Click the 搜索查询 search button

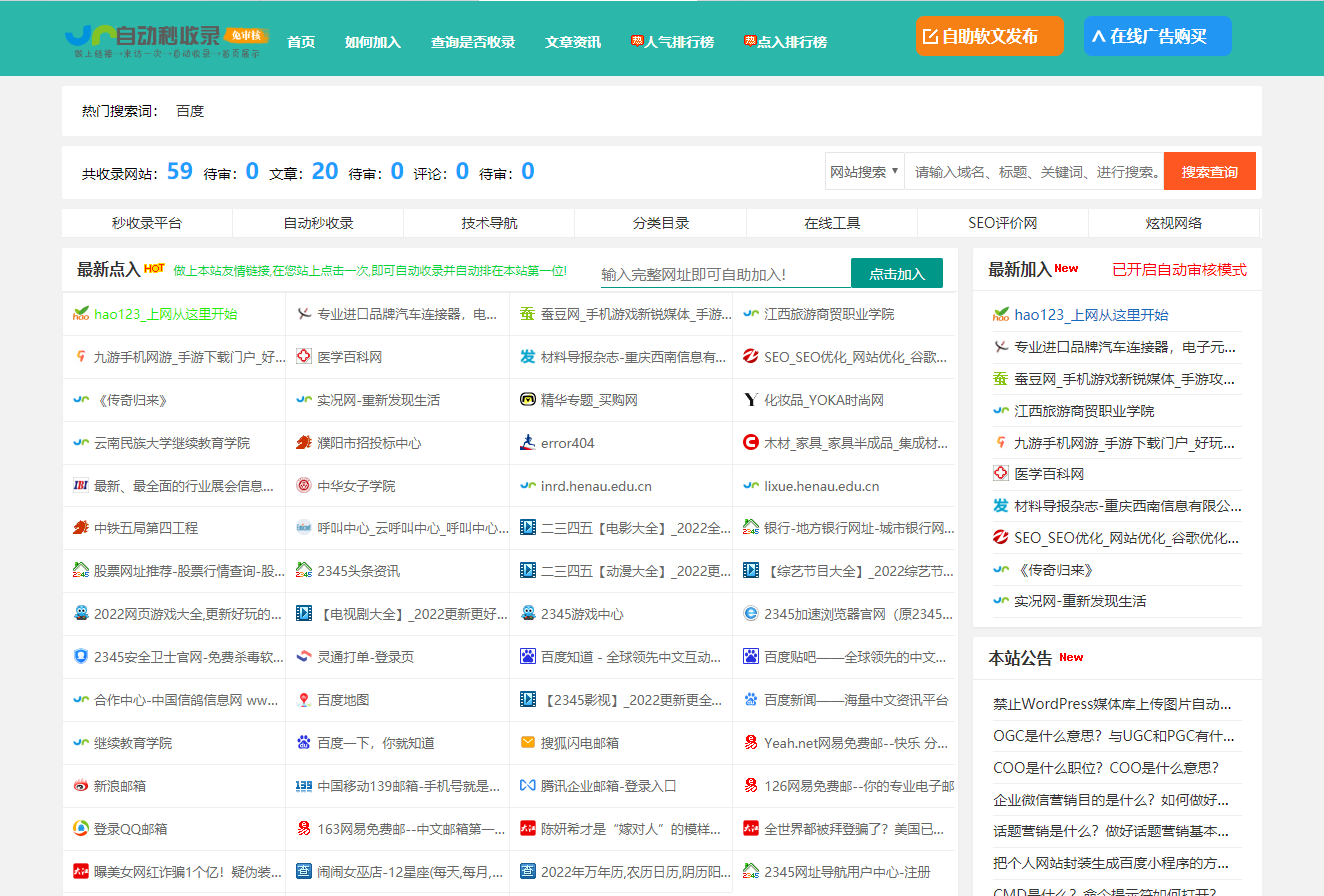1210,172
